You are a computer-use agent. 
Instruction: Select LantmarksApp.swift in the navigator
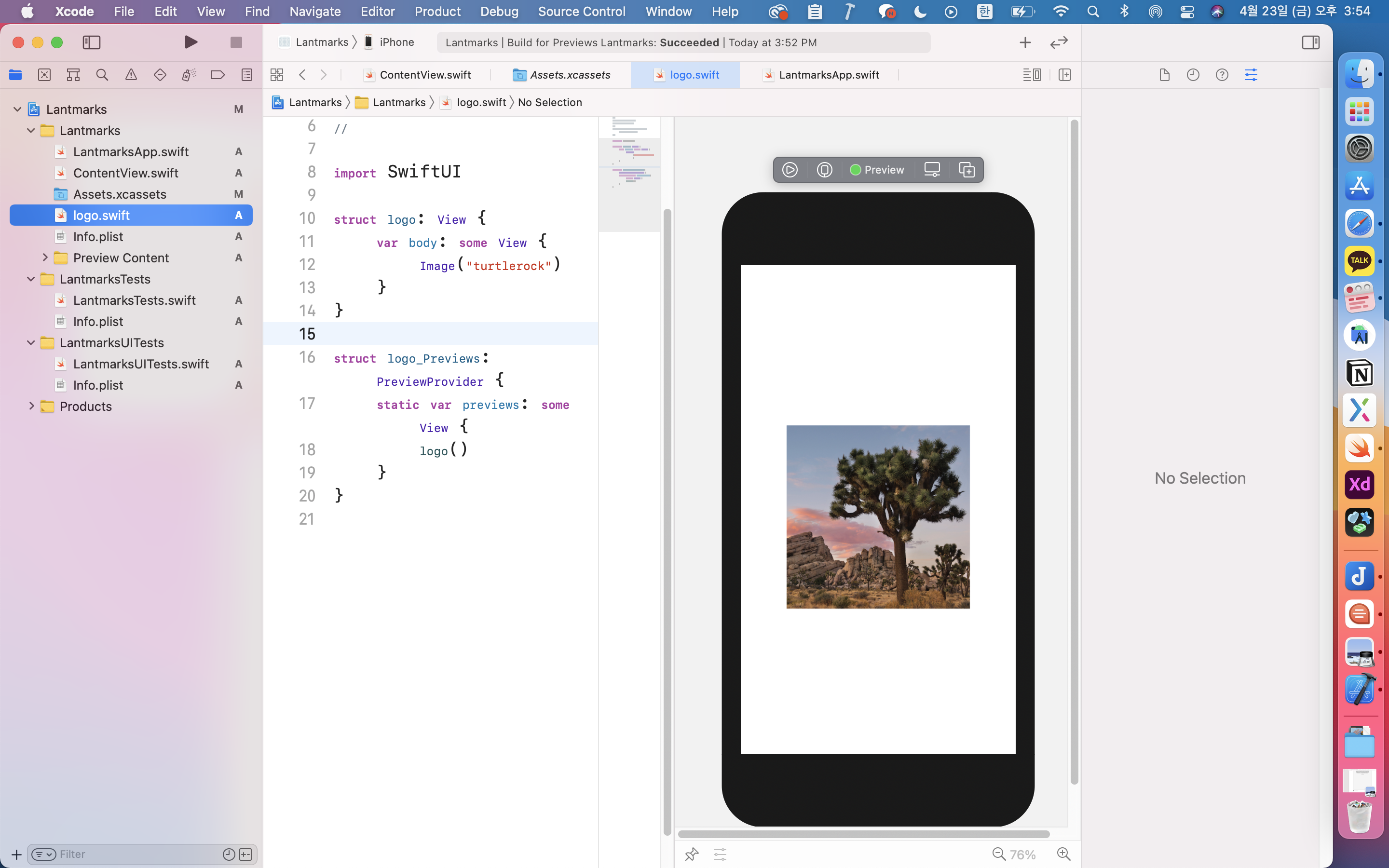tap(131, 151)
